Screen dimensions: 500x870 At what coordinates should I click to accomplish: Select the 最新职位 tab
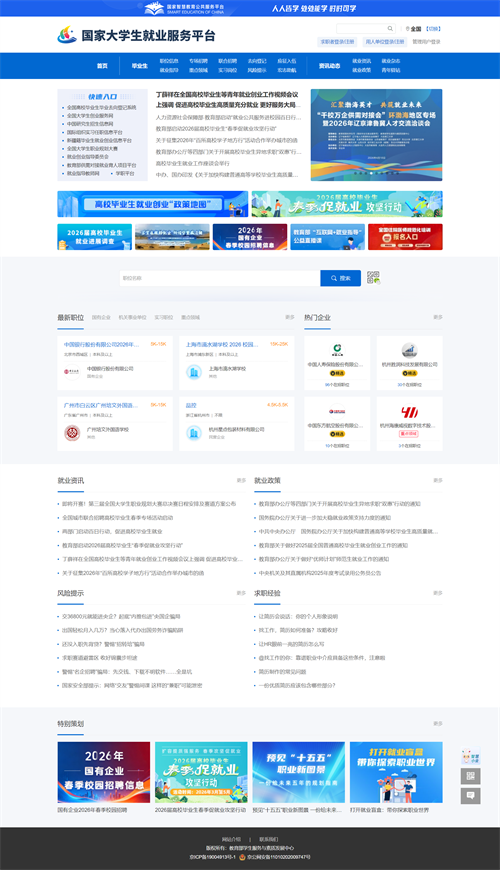tap(70, 317)
